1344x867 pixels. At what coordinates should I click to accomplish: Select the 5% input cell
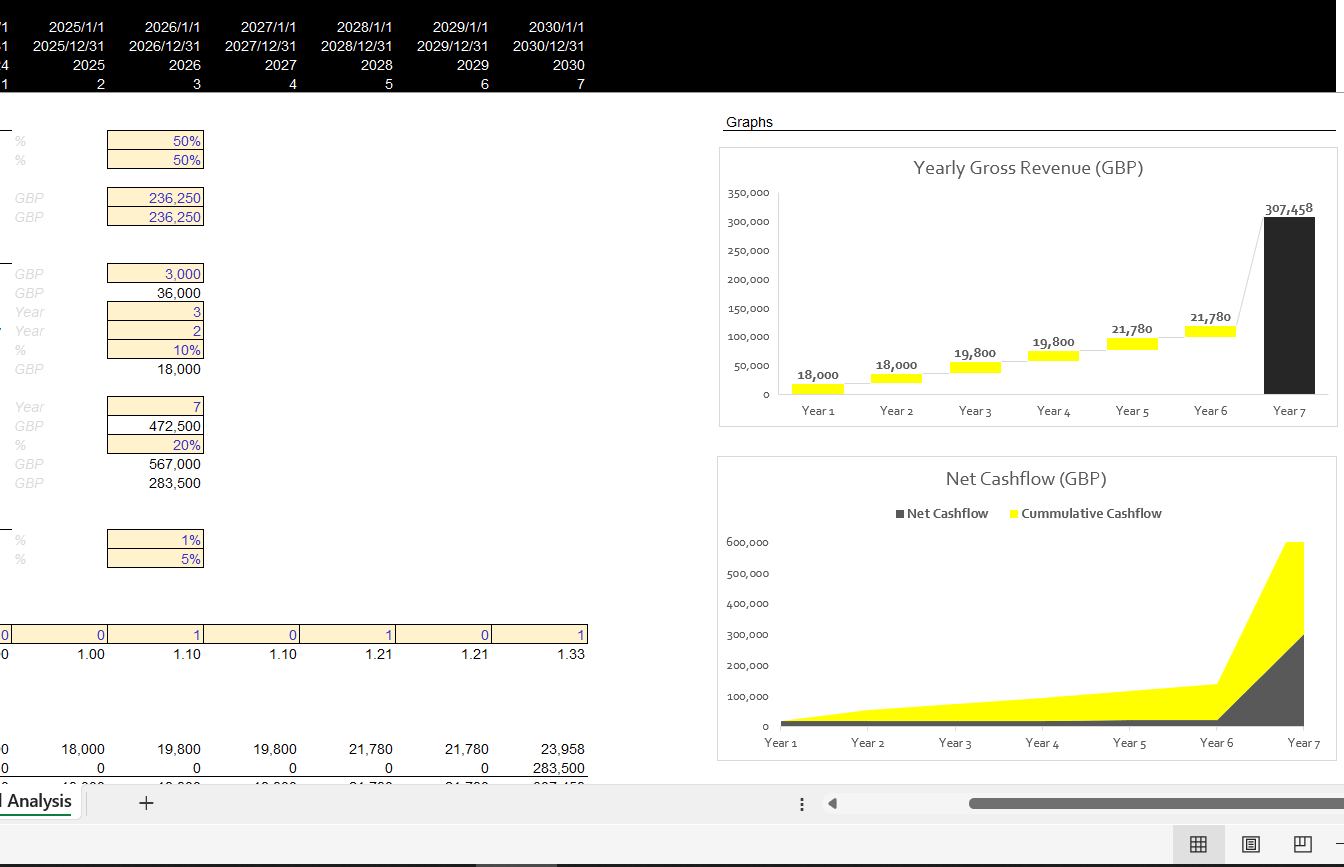click(155, 559)
